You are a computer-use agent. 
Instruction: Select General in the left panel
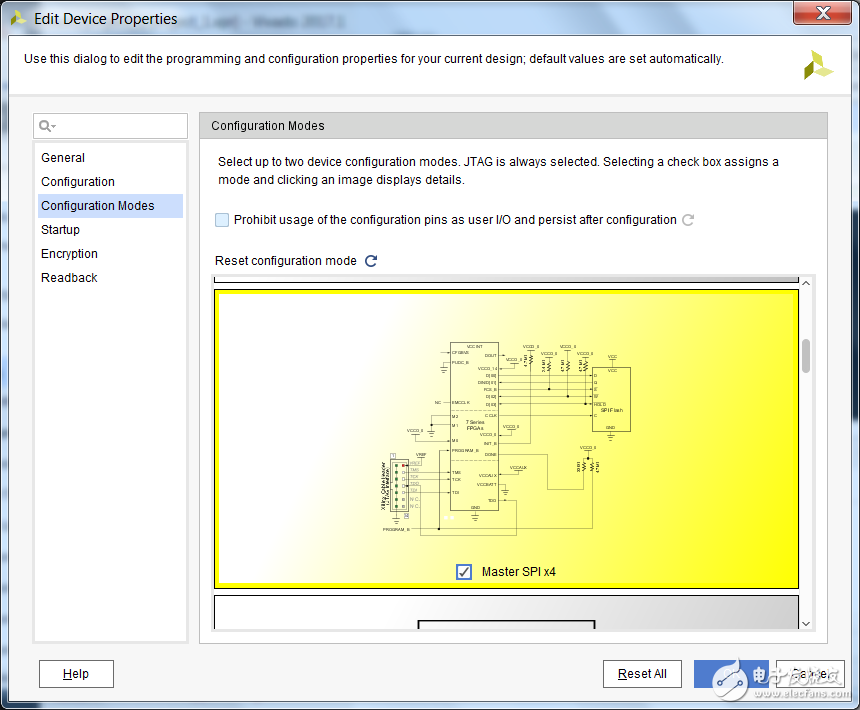point(63,158)
